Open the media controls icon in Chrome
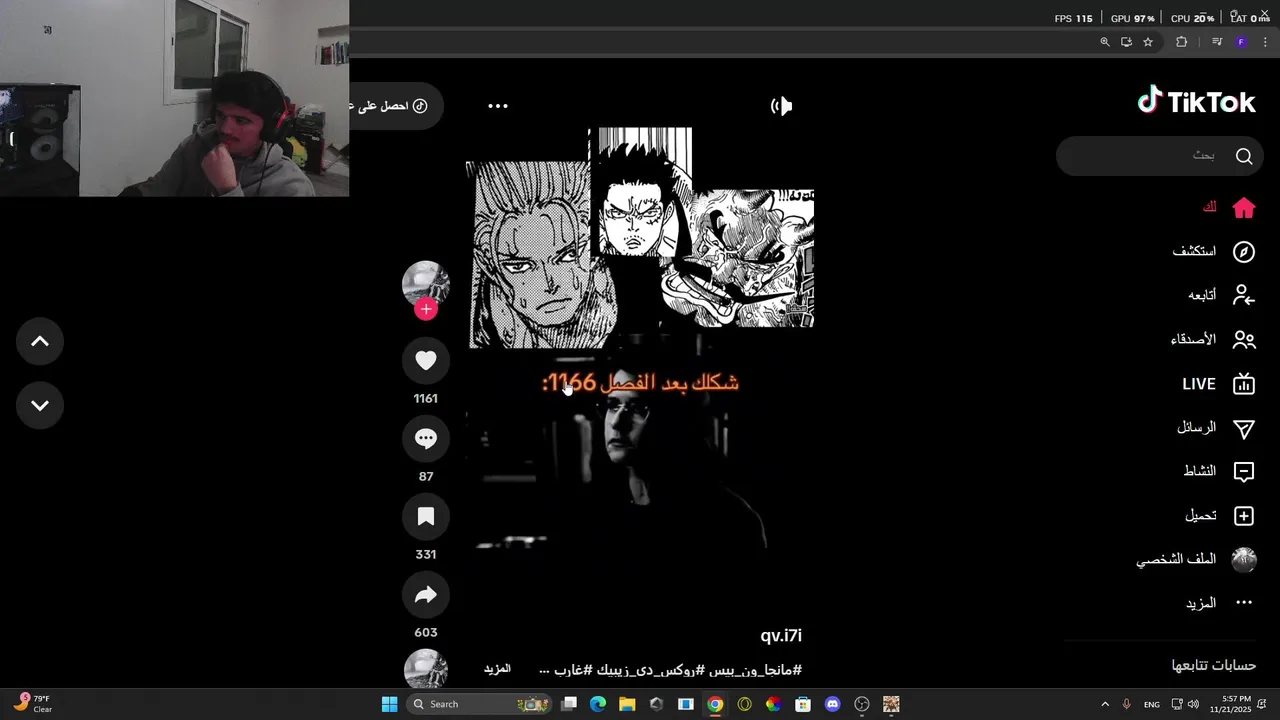Screen dimensions: 1280x720 point(1217,42)
